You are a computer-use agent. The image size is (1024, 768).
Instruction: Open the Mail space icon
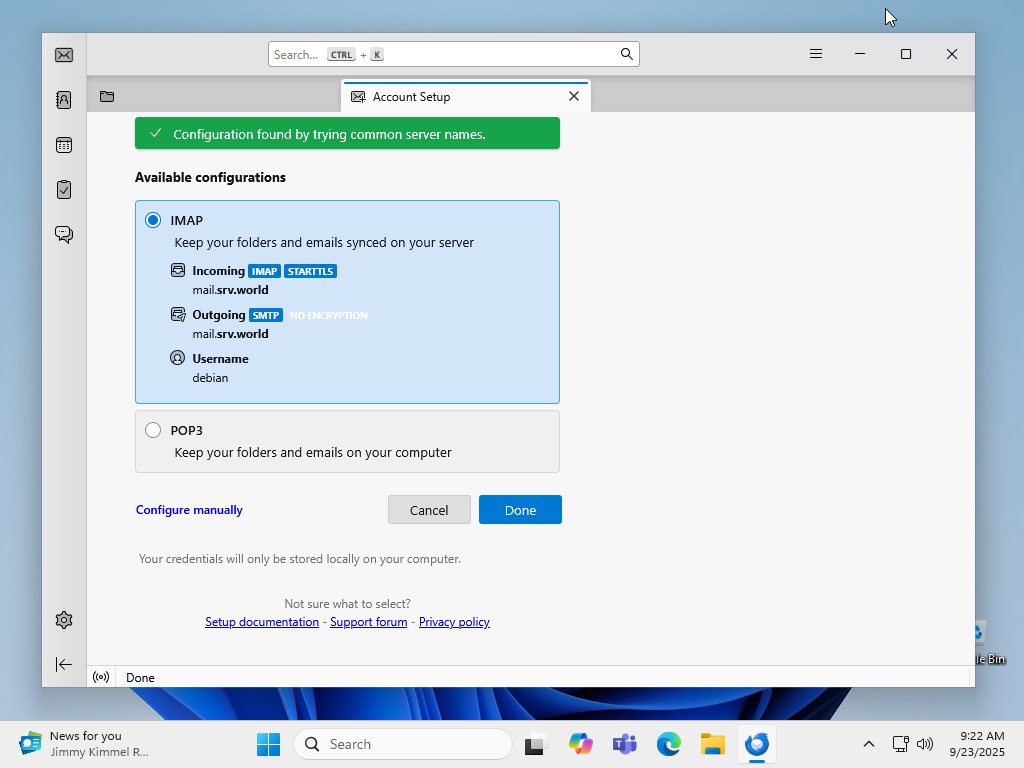pos(64,55)
